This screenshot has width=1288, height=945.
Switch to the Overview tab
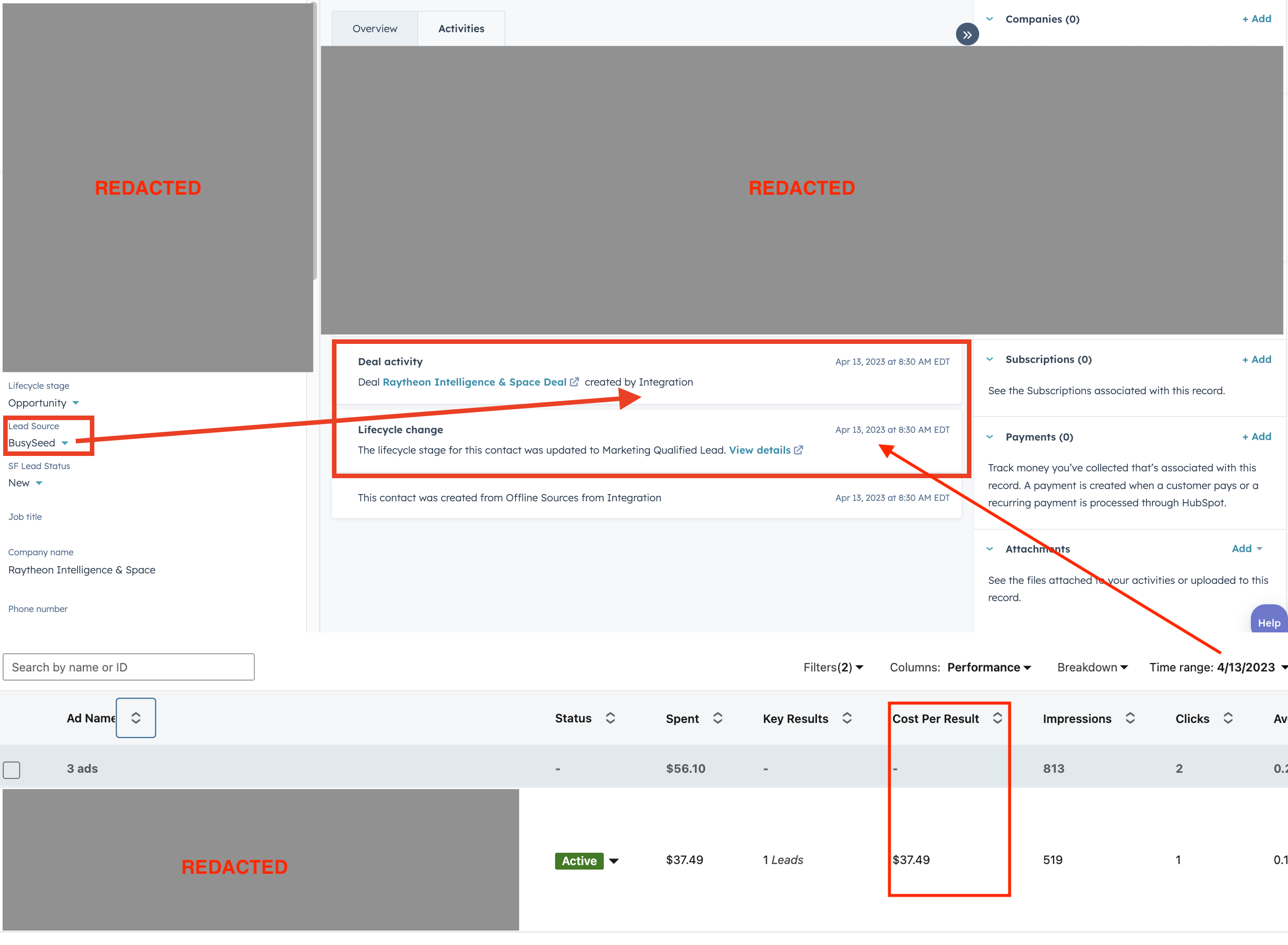pos(375,29)
